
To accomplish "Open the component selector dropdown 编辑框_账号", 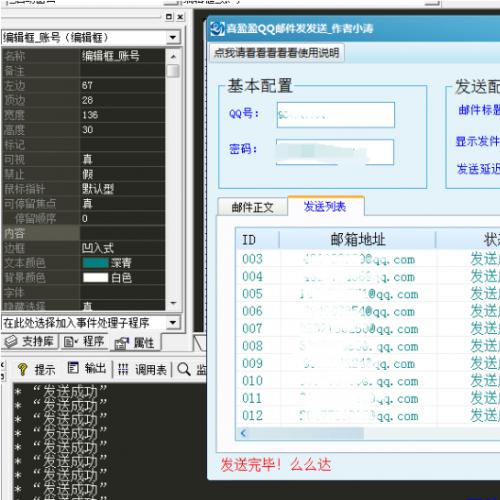I will coord(173,37).
